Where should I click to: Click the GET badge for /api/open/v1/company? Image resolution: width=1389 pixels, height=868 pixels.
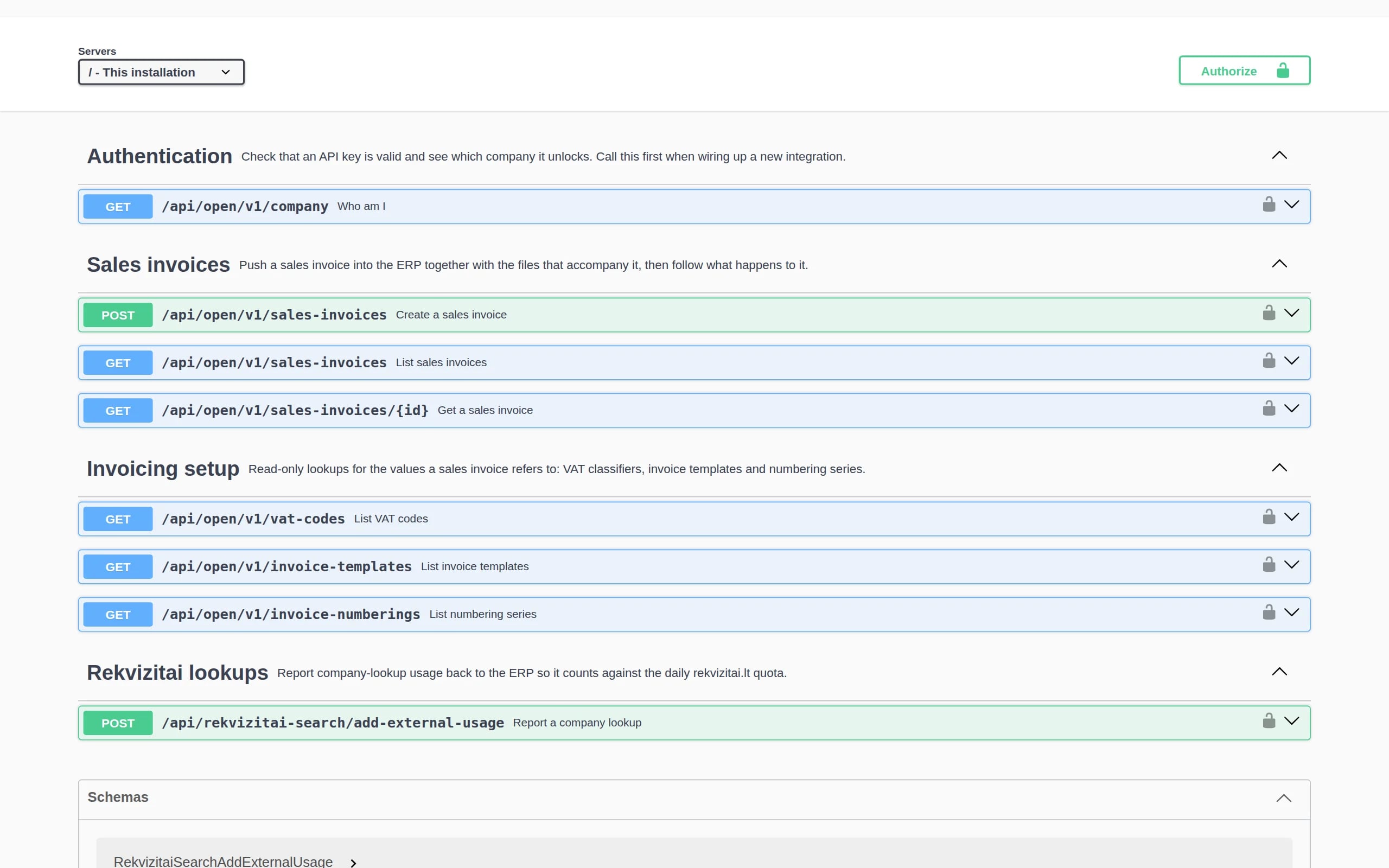pyautogui.click(x=118, y=207)
